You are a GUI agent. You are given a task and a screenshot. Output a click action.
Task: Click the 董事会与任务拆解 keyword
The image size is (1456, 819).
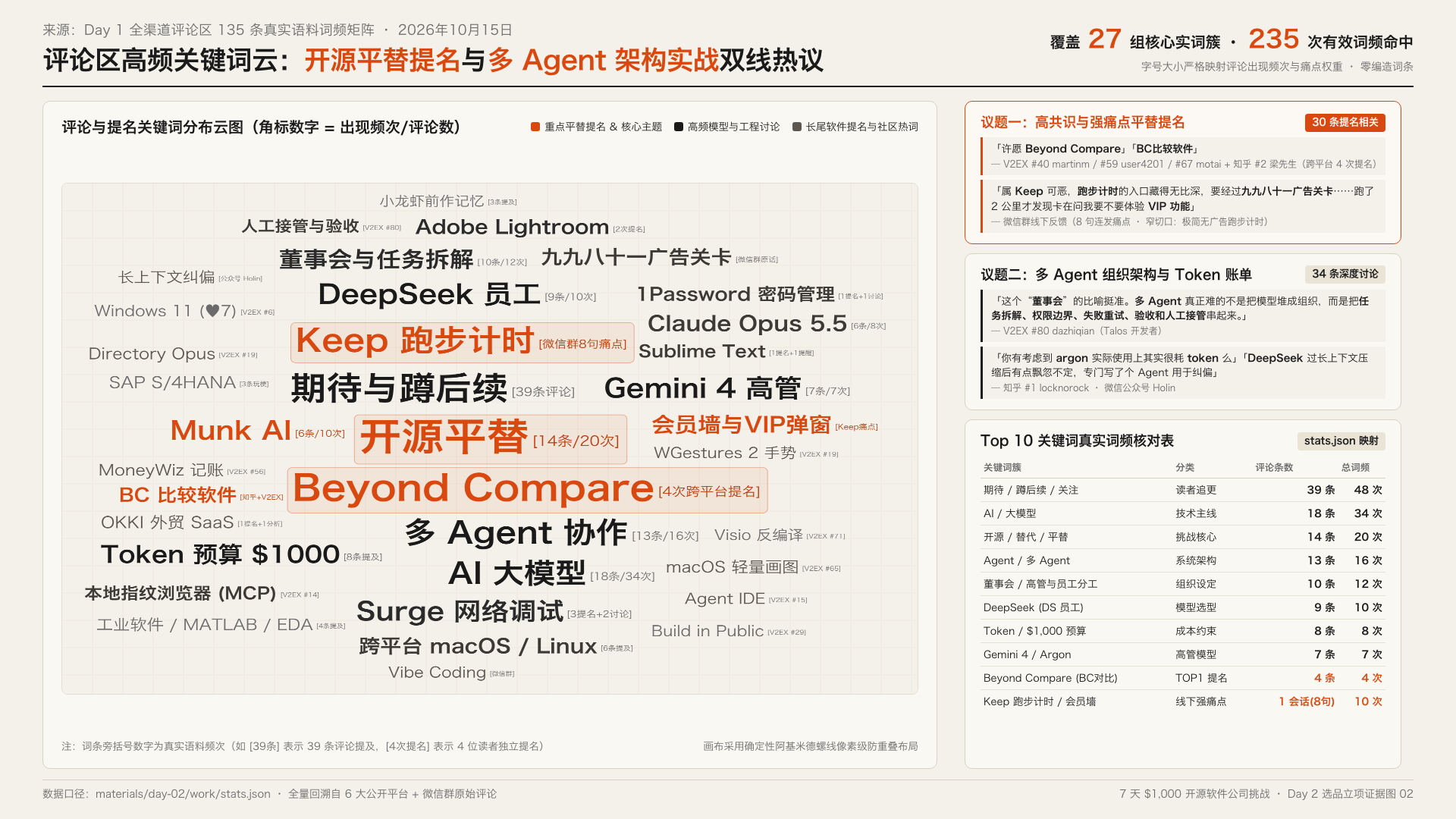click(x=376, y=259)
